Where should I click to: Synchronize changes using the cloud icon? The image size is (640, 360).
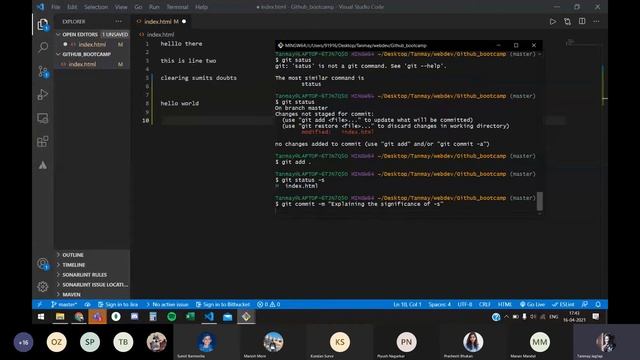(87, 304)
